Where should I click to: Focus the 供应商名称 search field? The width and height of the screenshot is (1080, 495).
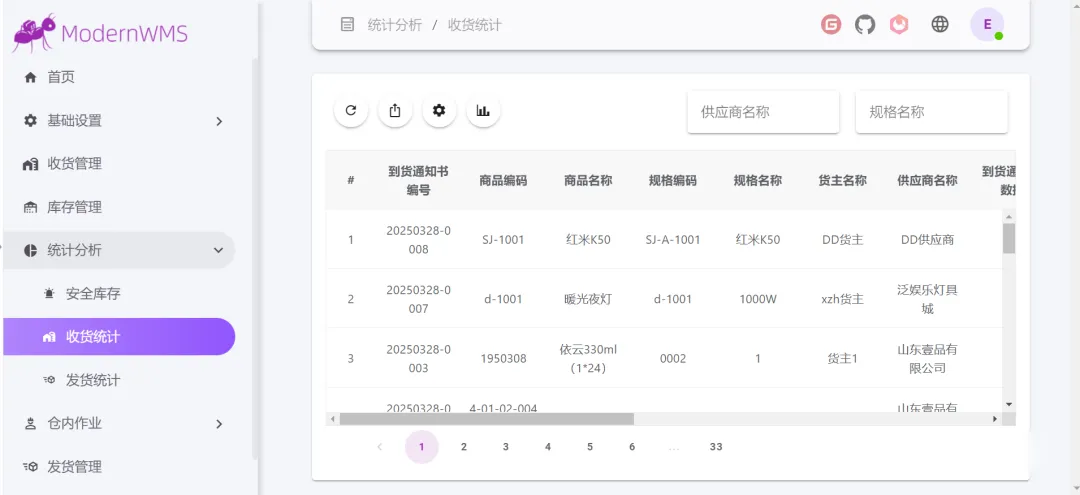(x=763, y=112)
